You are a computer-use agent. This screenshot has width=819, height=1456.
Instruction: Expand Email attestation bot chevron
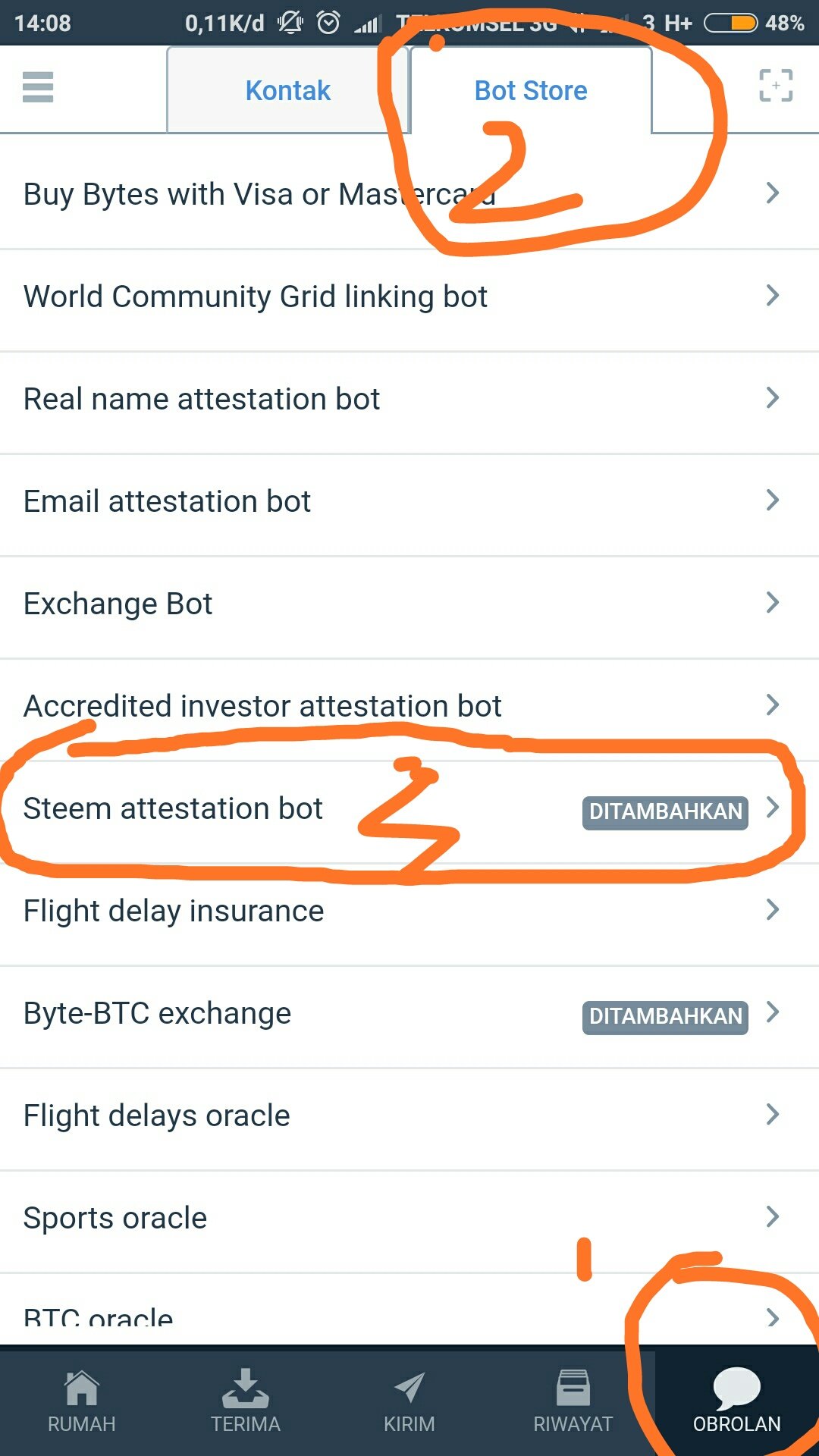point(773,500)
